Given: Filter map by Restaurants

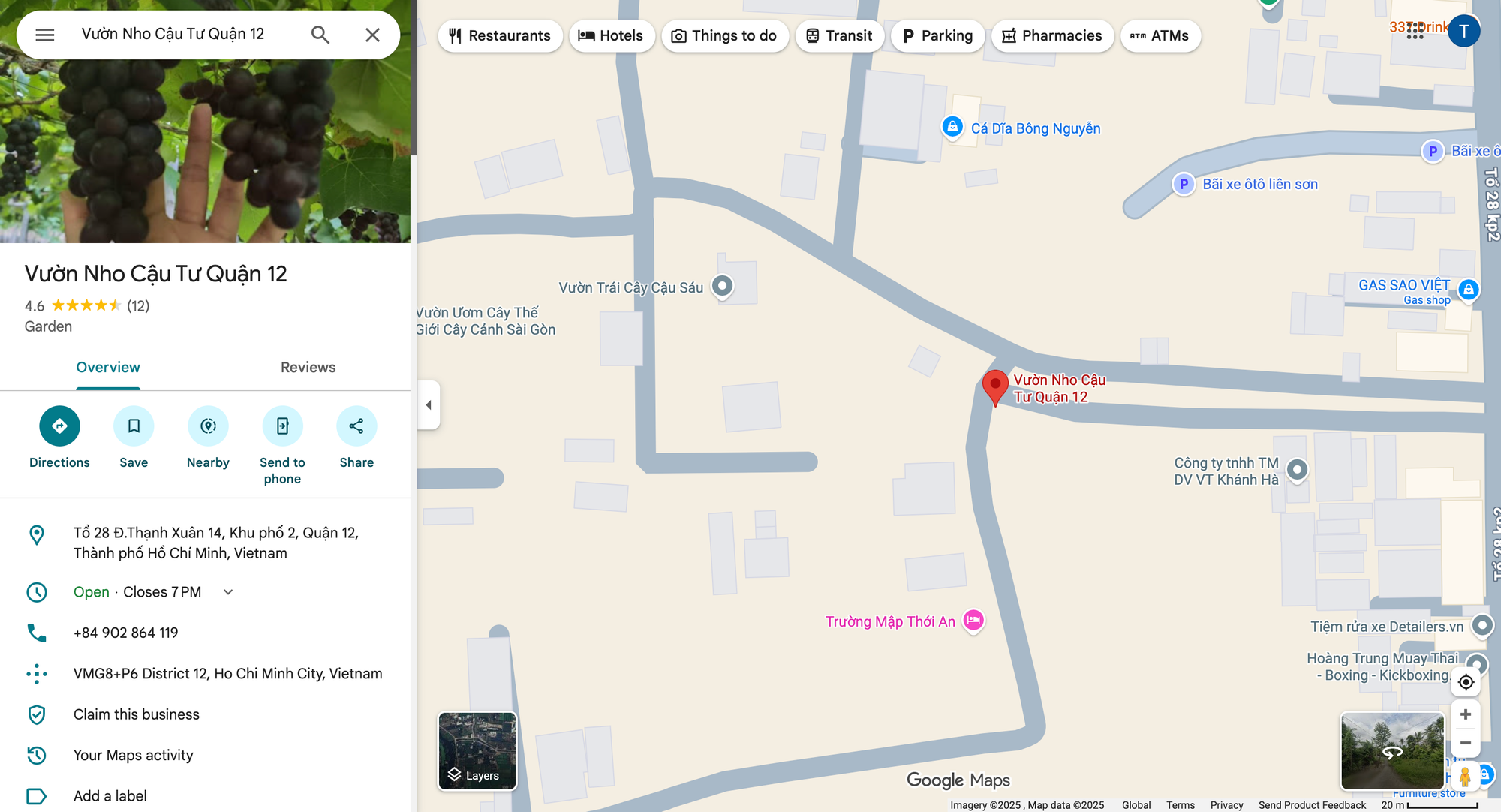Looking at the screenshot, I should [500, 36].
